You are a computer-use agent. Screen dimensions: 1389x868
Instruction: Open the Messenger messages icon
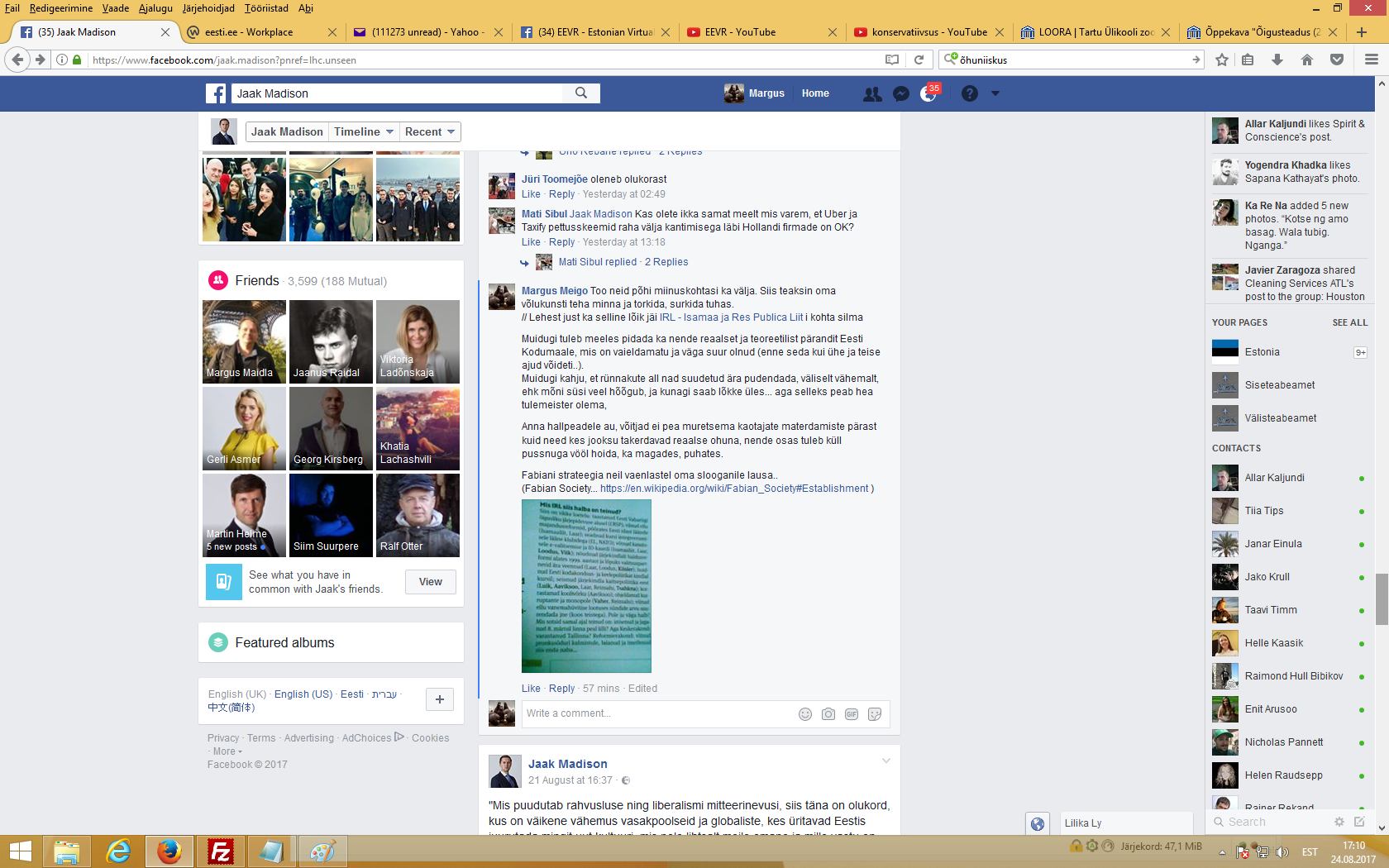tap(901, 94)
